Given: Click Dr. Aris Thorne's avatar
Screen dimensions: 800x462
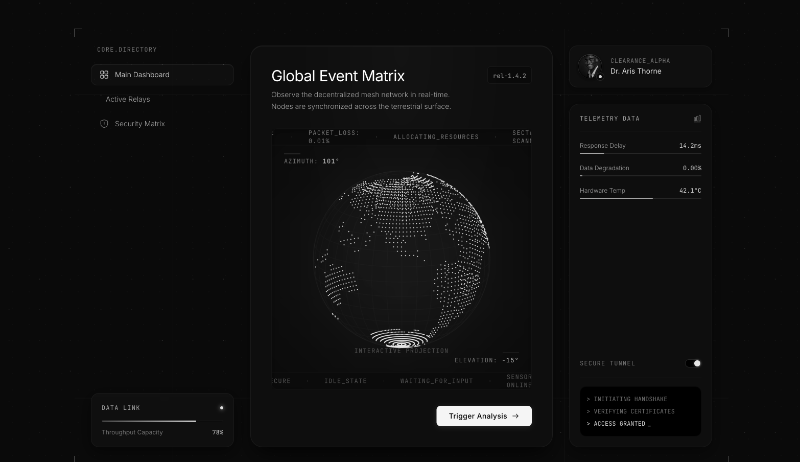Looking at the screenshot, I should (x=590, y=66).
